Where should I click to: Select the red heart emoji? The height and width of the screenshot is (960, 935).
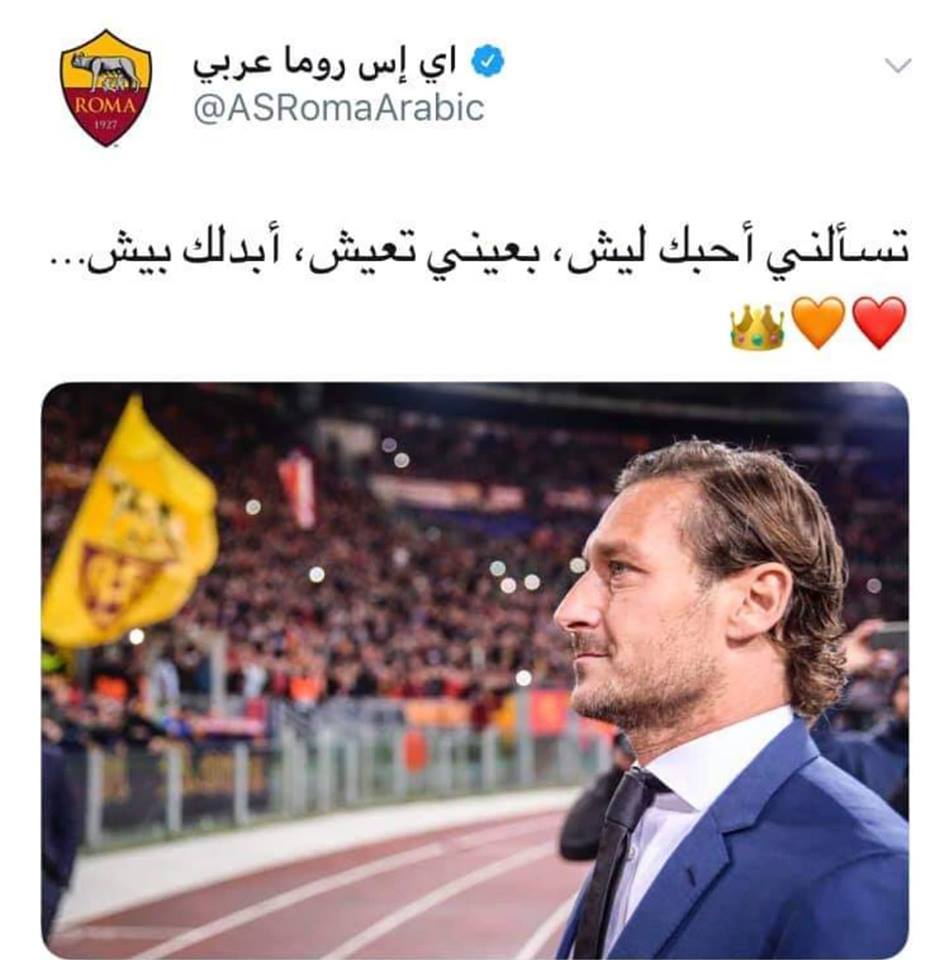point(879,323)
